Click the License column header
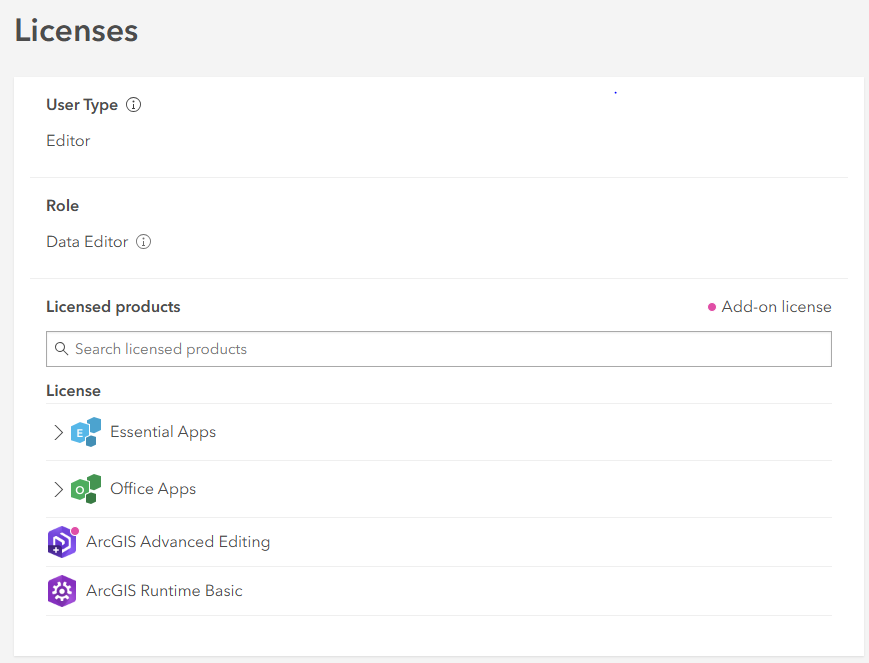 tap(73, 390)
